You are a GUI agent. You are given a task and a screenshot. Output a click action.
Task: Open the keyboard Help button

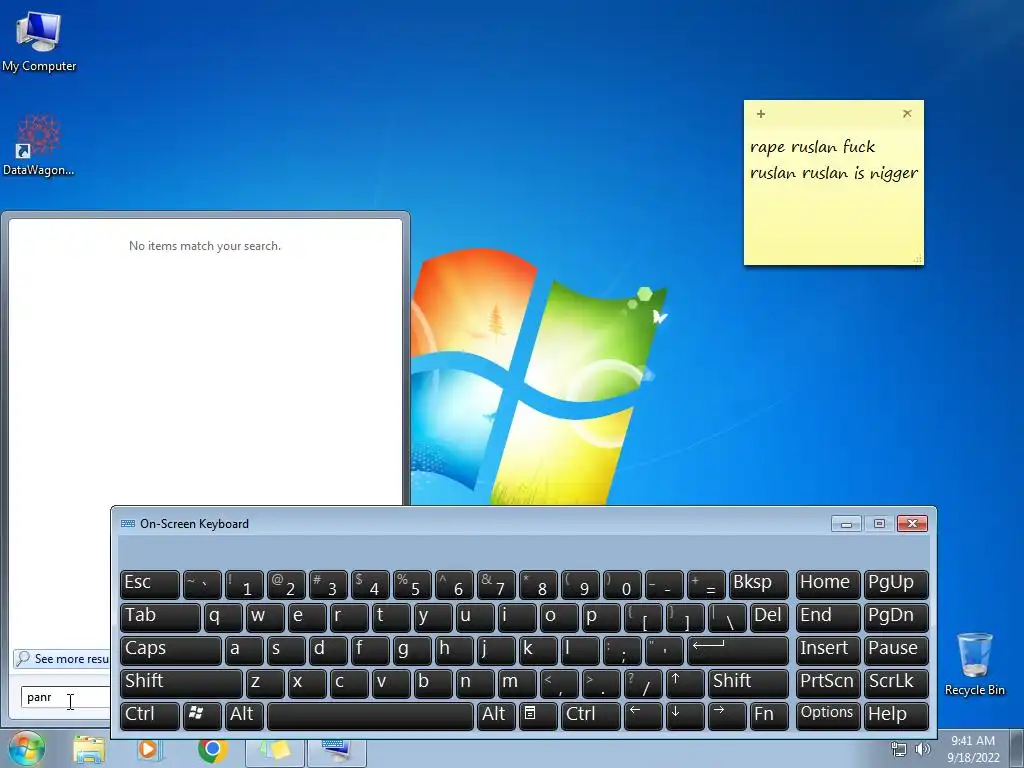[896, 715]
